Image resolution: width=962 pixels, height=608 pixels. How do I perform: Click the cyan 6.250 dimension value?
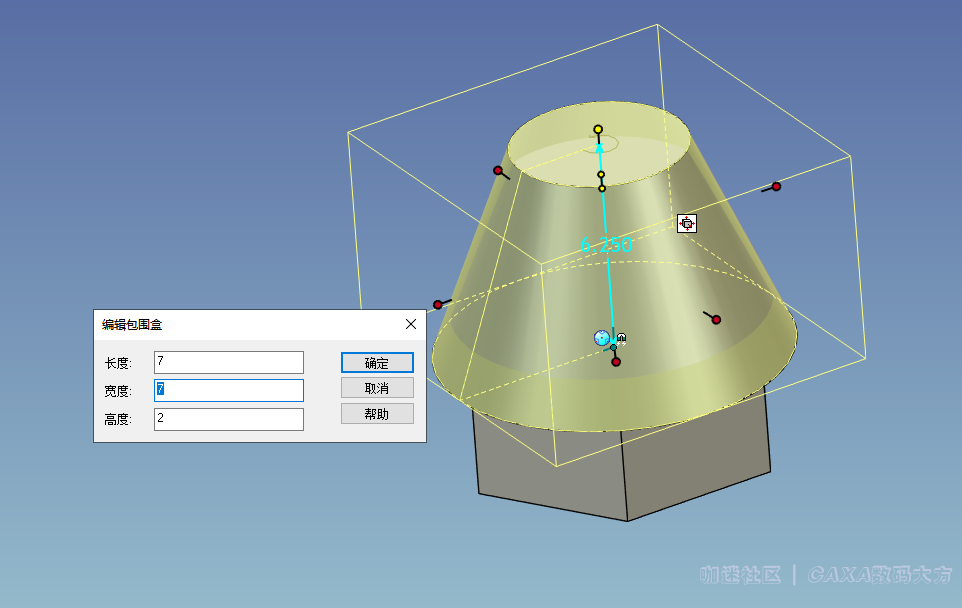(x=606, y=245)
